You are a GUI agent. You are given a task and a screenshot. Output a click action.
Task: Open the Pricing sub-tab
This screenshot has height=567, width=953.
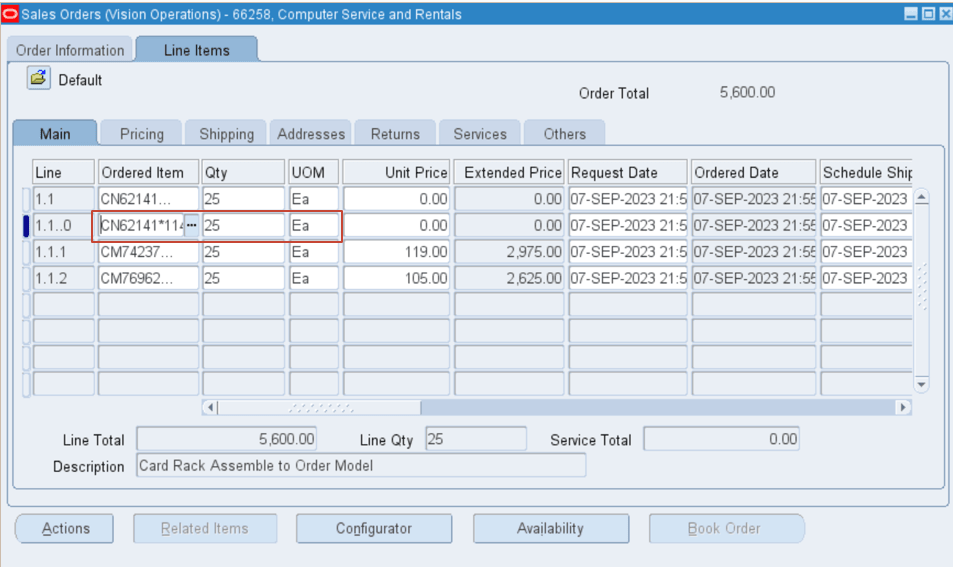[x=142, y=134]
